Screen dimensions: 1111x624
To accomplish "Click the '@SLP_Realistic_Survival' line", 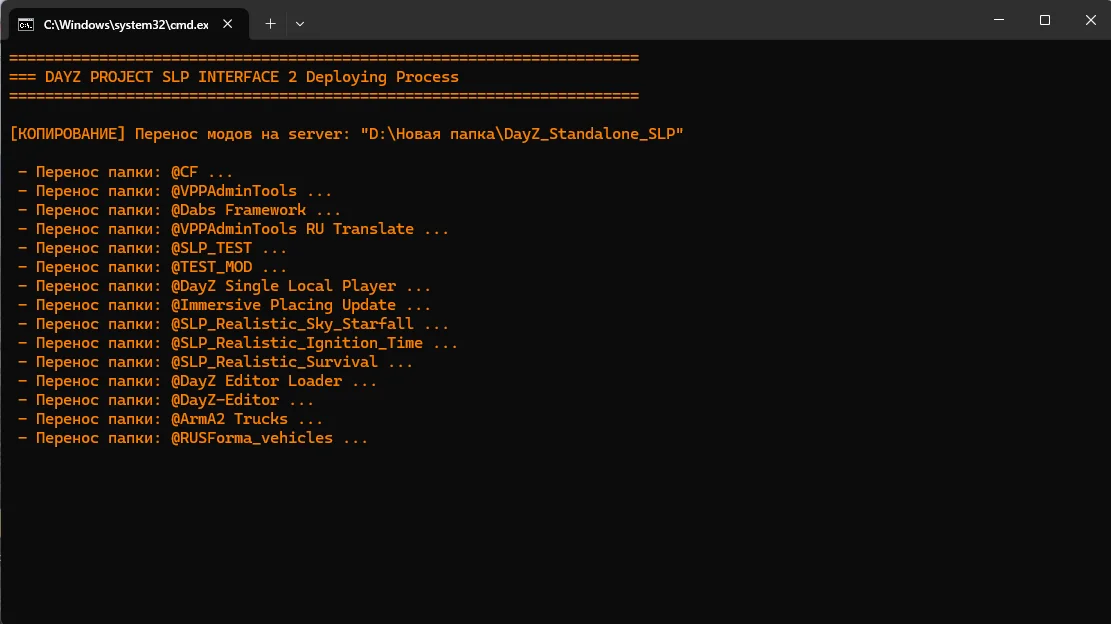I will click(x=215, y=362).
